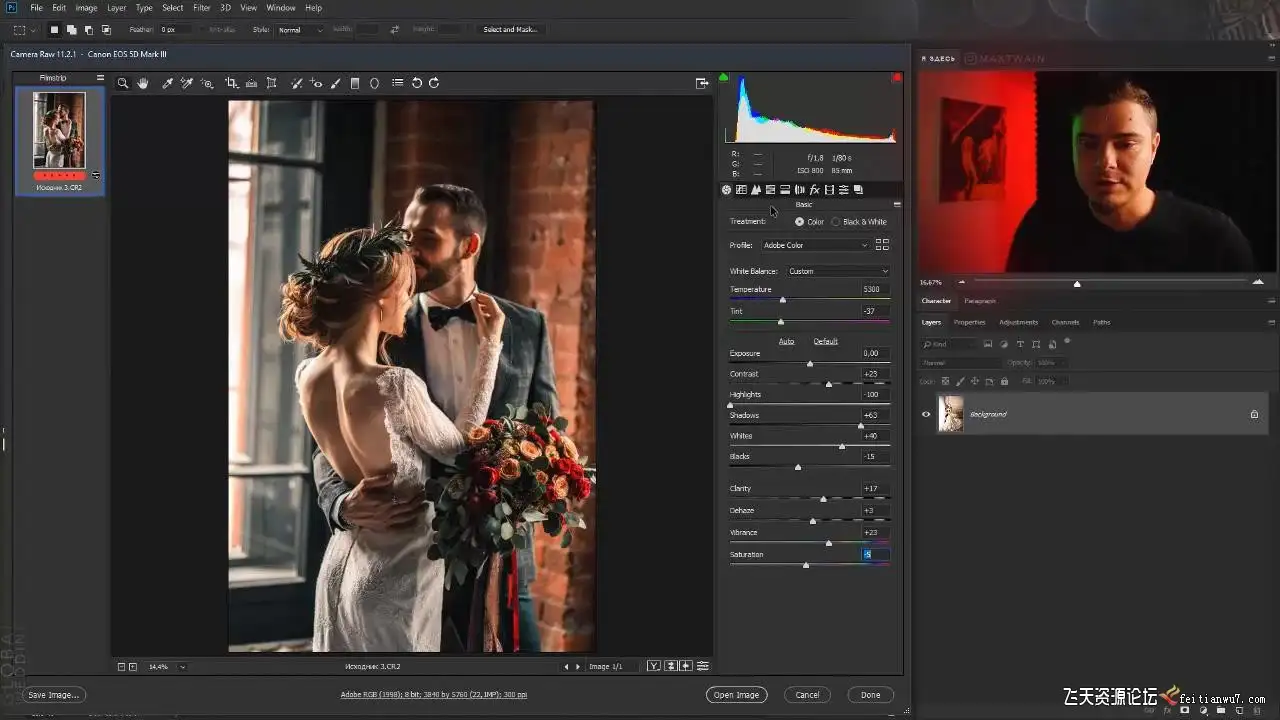Activate the Red Eye Removal tool

[x=316, y=83]
